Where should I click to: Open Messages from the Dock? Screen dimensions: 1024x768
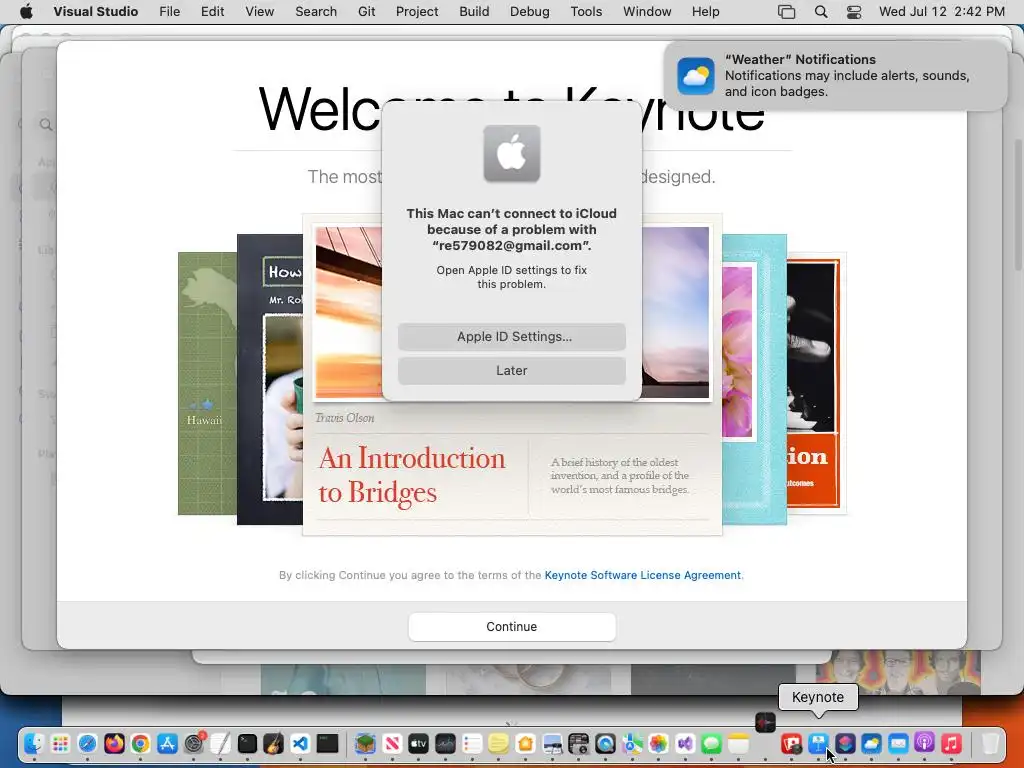point(712,743)
